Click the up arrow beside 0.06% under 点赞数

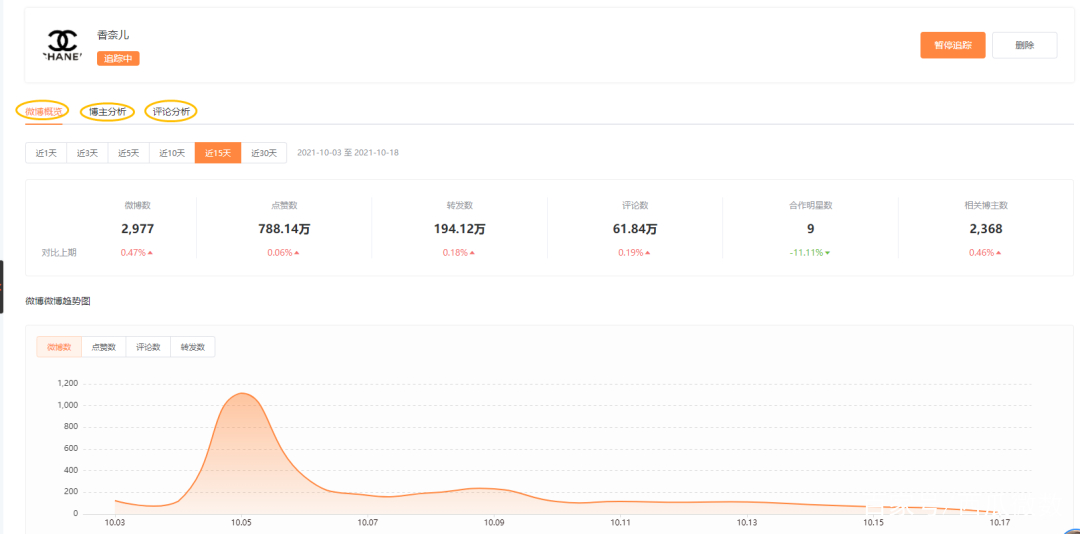pyautogui.click(x=297, y=253)
